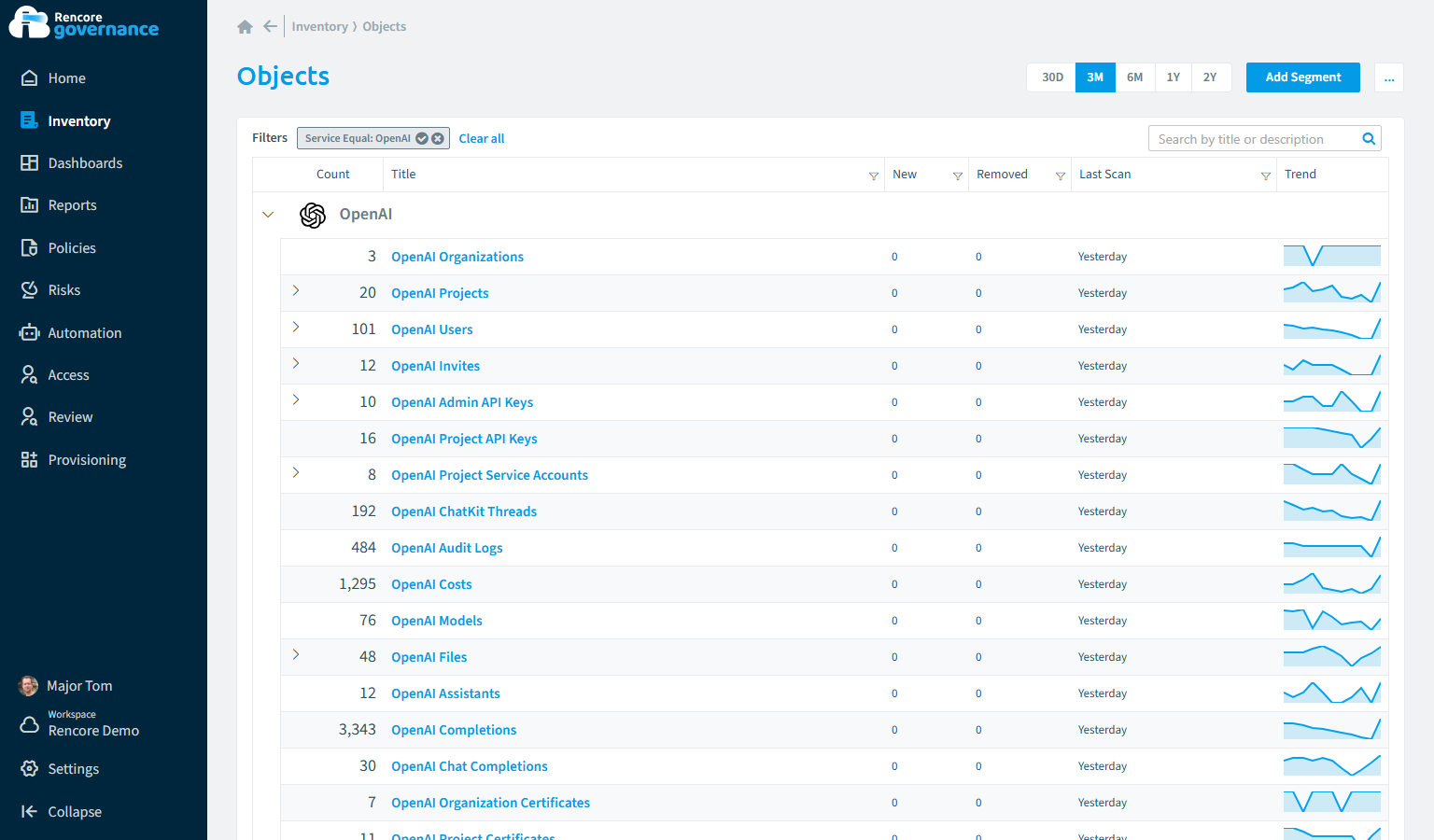
Task: Click the breadcrumb back arrow
Action: click(x=270, y=27)
